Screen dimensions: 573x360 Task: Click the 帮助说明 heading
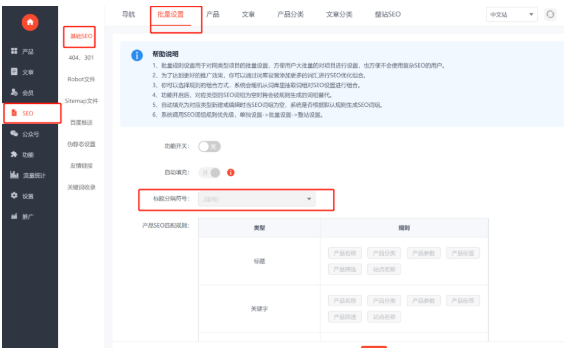[x=165, y=54]
